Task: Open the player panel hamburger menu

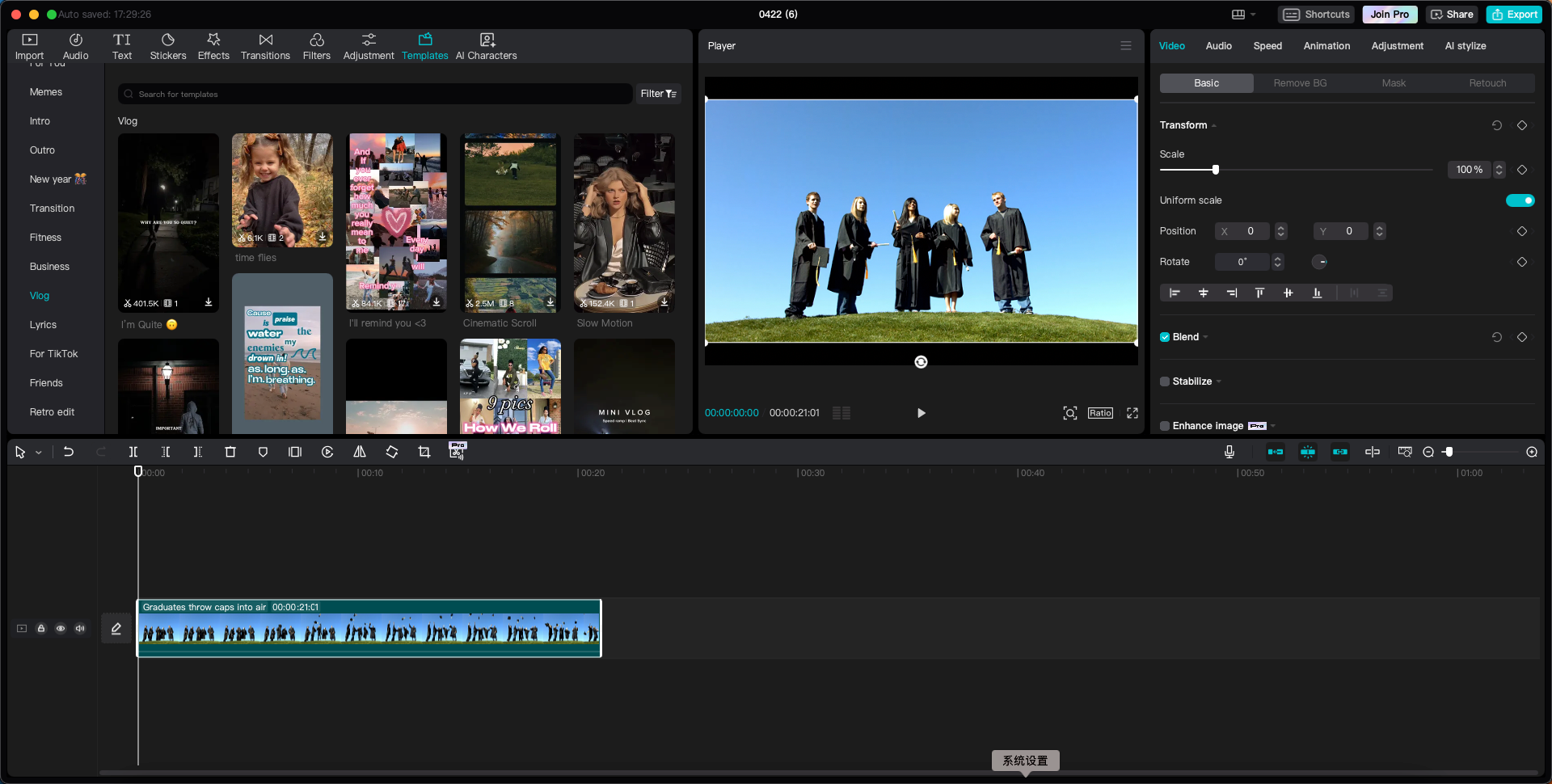Action: pyautogui.click(x=1125, y=46)
